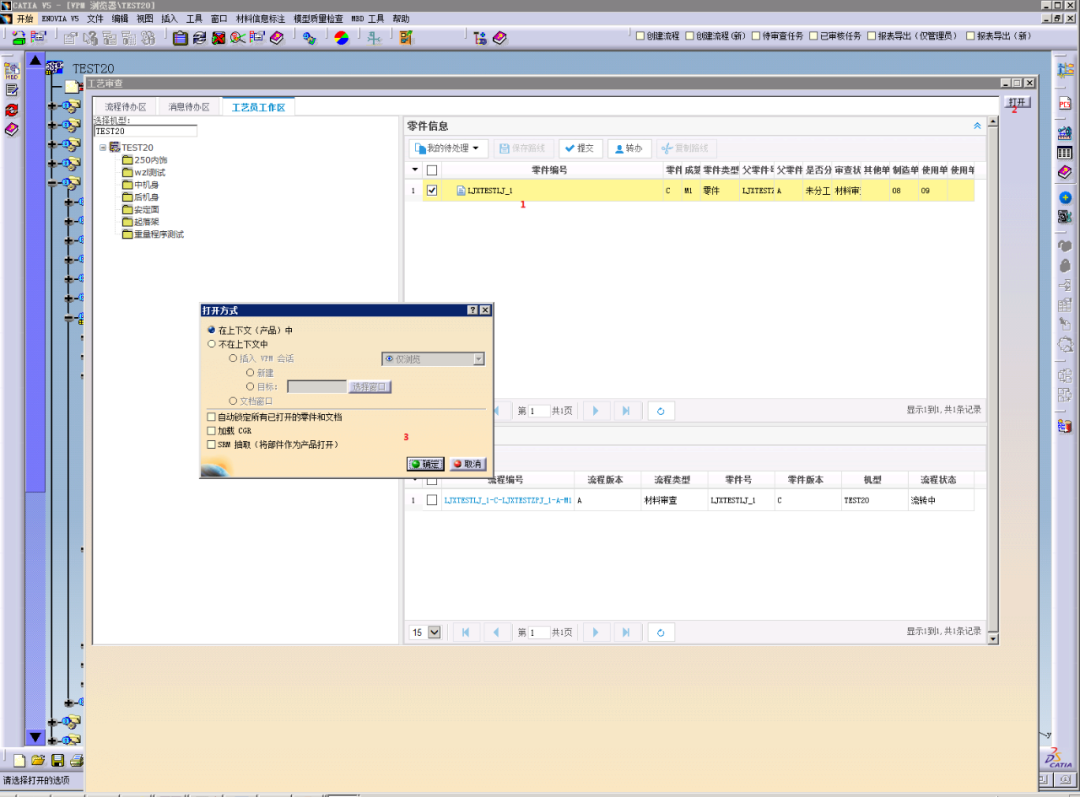
Task: Click the green refresh icon in top toolbar
Action: click(19, 38)
